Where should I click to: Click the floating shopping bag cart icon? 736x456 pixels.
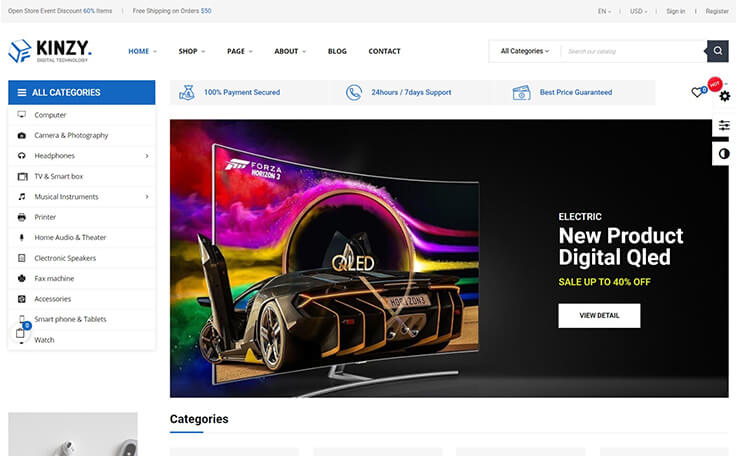click(x=20, y=332)
